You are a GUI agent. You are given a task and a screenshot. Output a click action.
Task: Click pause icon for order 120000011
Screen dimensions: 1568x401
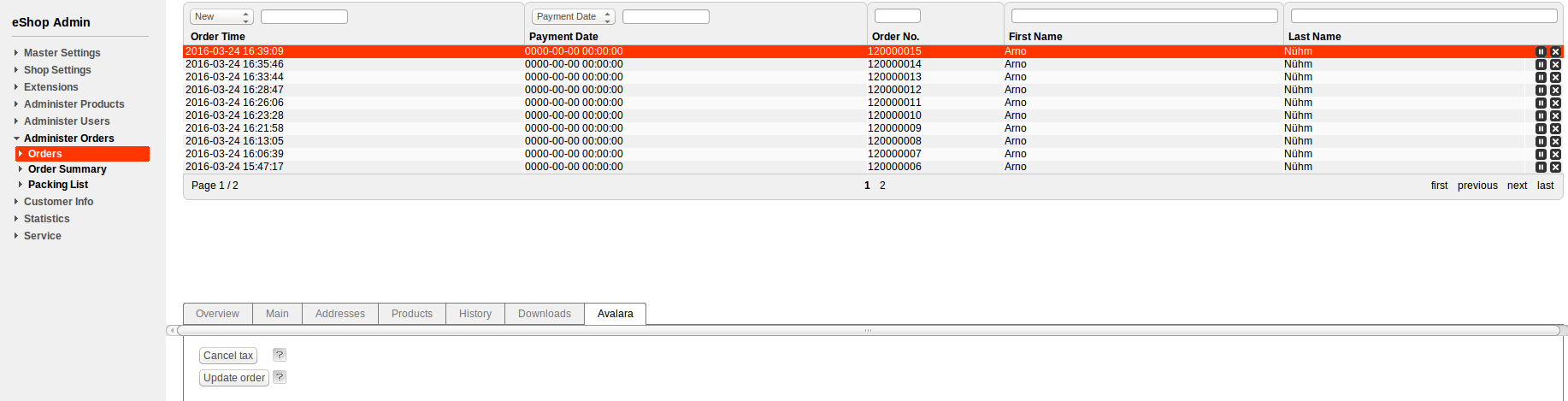click(1541, 103)
